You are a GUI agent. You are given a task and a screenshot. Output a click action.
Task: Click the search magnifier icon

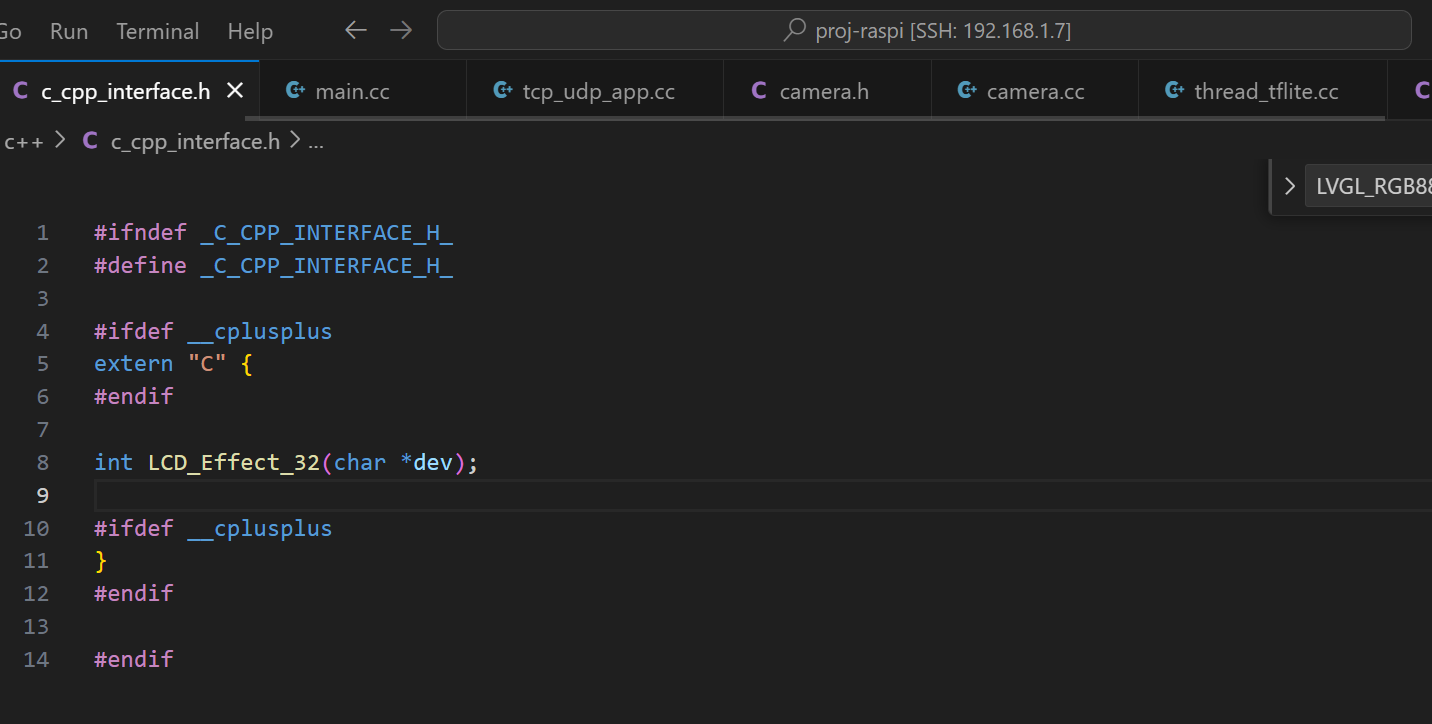click(x=795, y=31)
